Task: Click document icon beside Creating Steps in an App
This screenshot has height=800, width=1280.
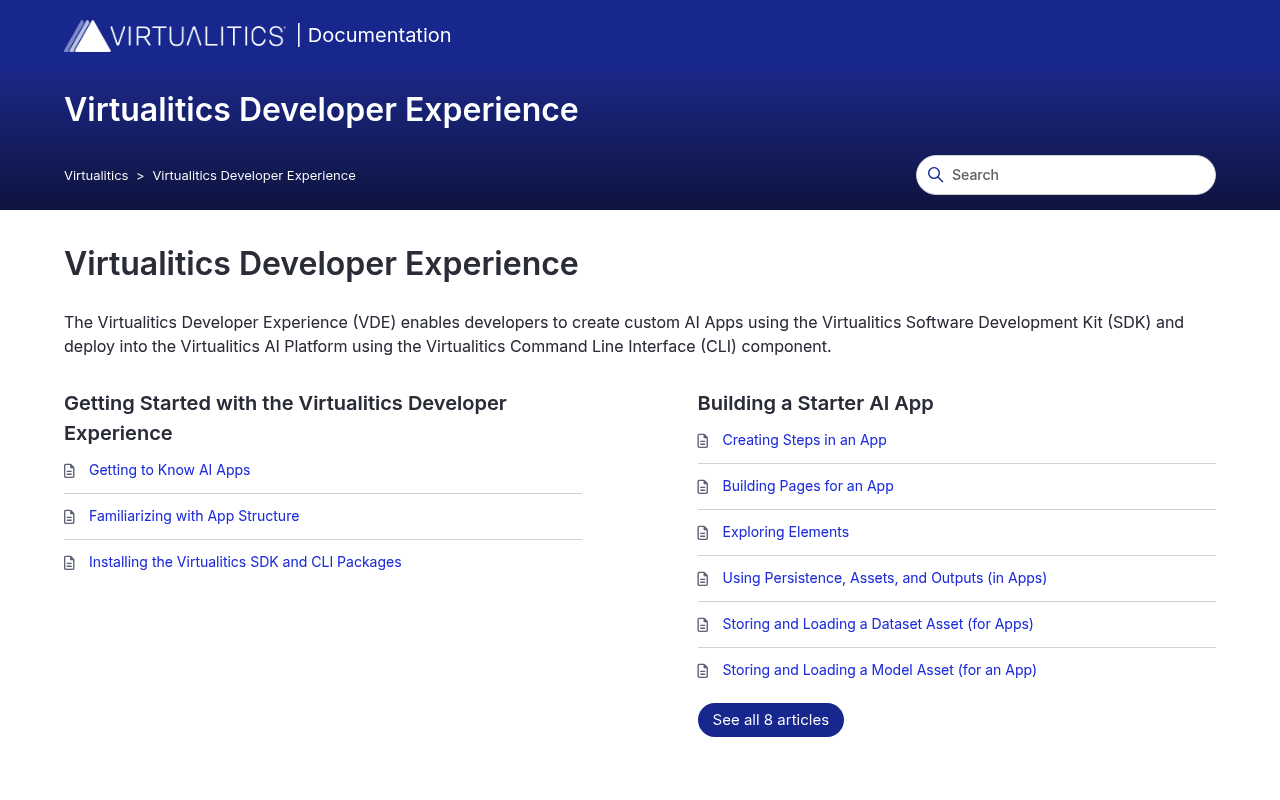Action: click(703, 441)
